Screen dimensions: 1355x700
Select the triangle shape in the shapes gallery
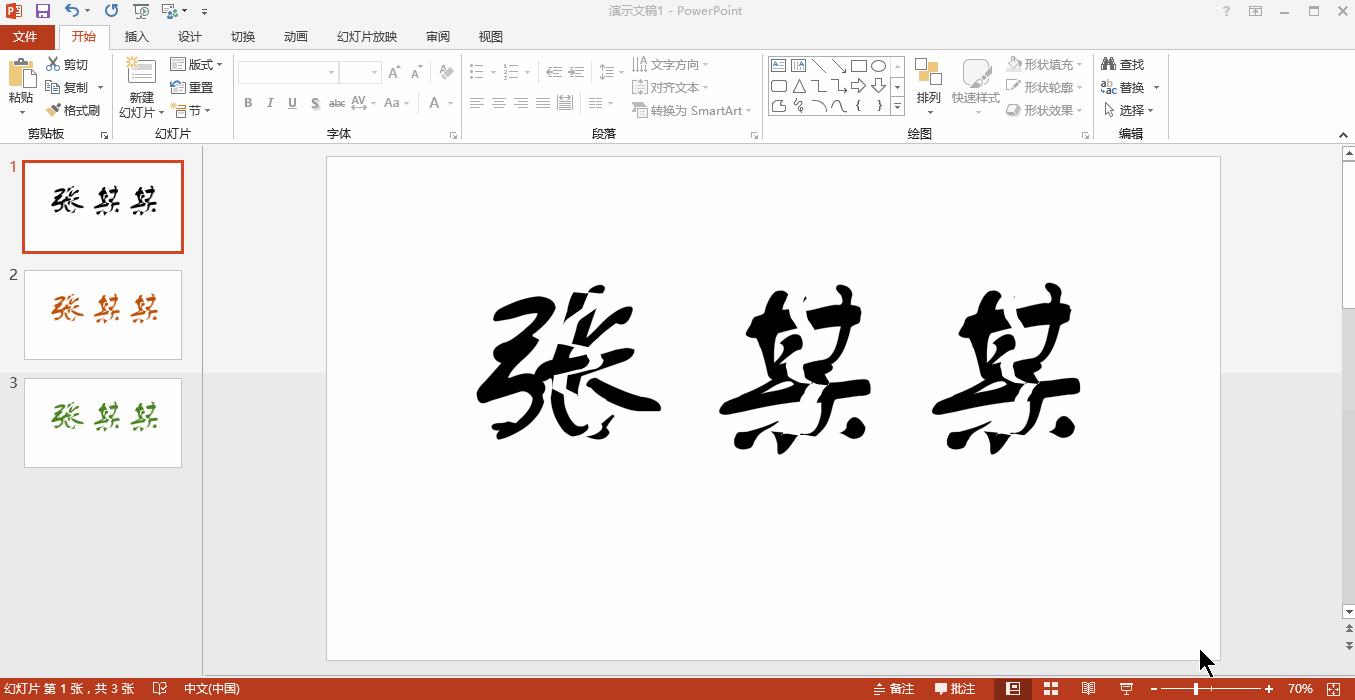(x=799, y=86)
